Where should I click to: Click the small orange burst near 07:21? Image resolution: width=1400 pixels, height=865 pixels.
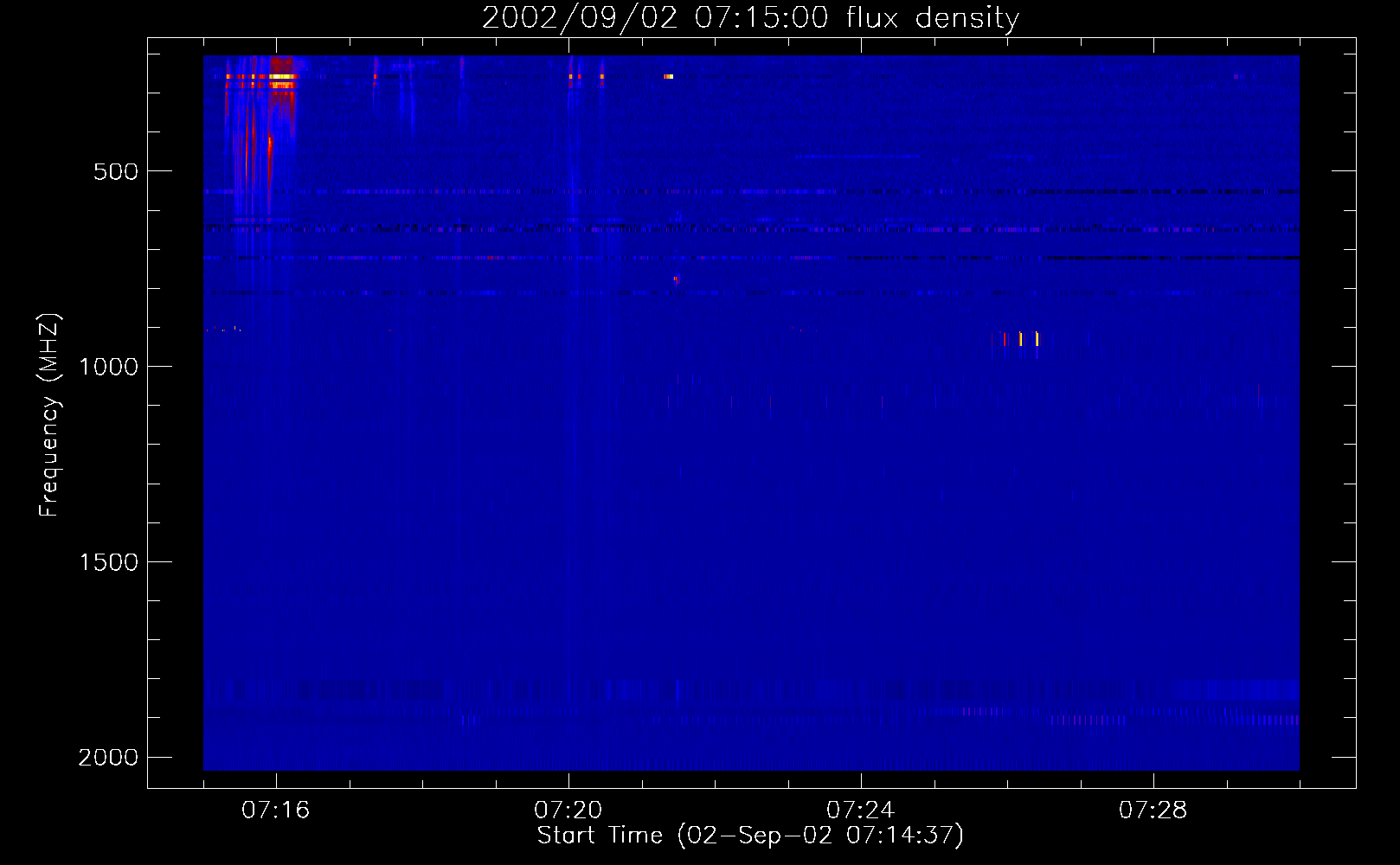(668, 77)
